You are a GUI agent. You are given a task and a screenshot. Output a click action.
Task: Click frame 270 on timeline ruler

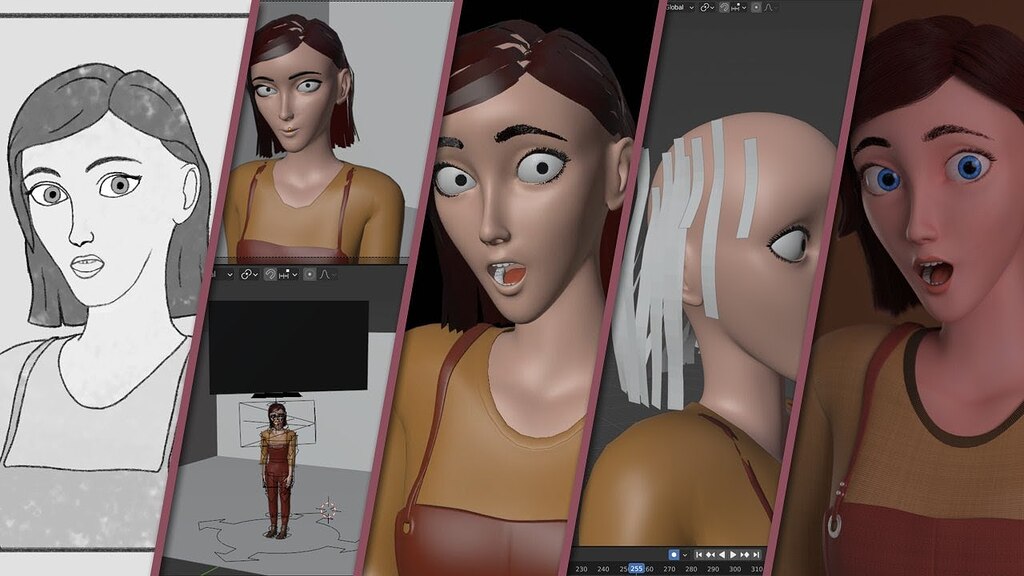point(669,569)
